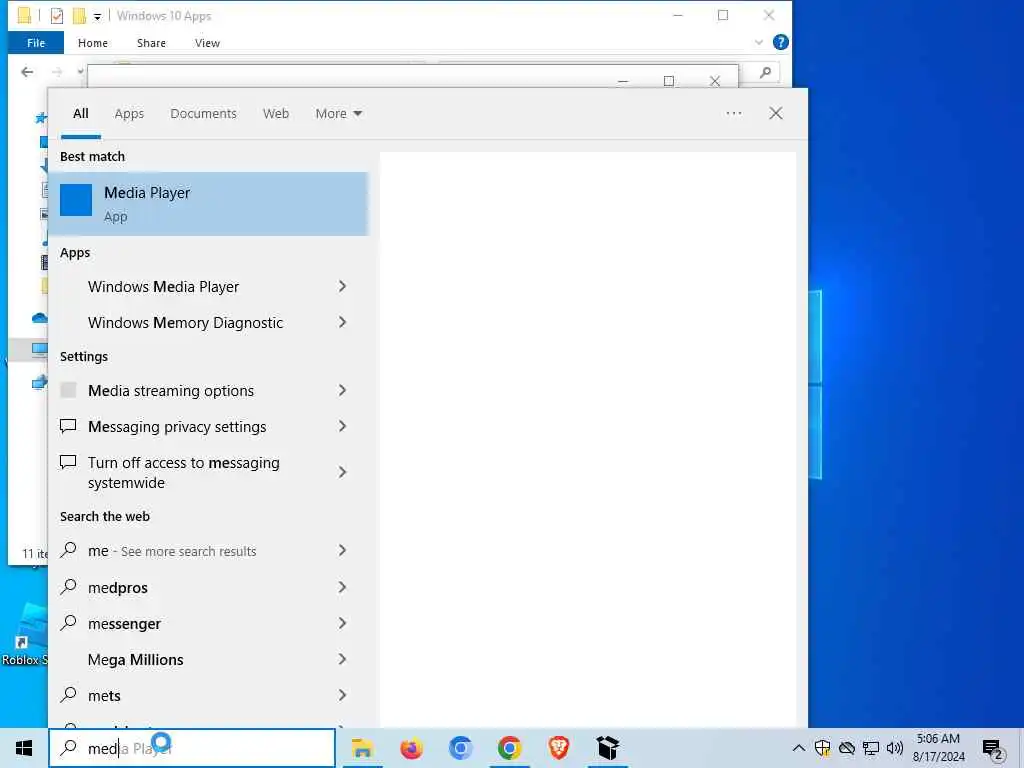
Task: Expand Windows Media Player result arrow
Action: click(x=342, y=286)
